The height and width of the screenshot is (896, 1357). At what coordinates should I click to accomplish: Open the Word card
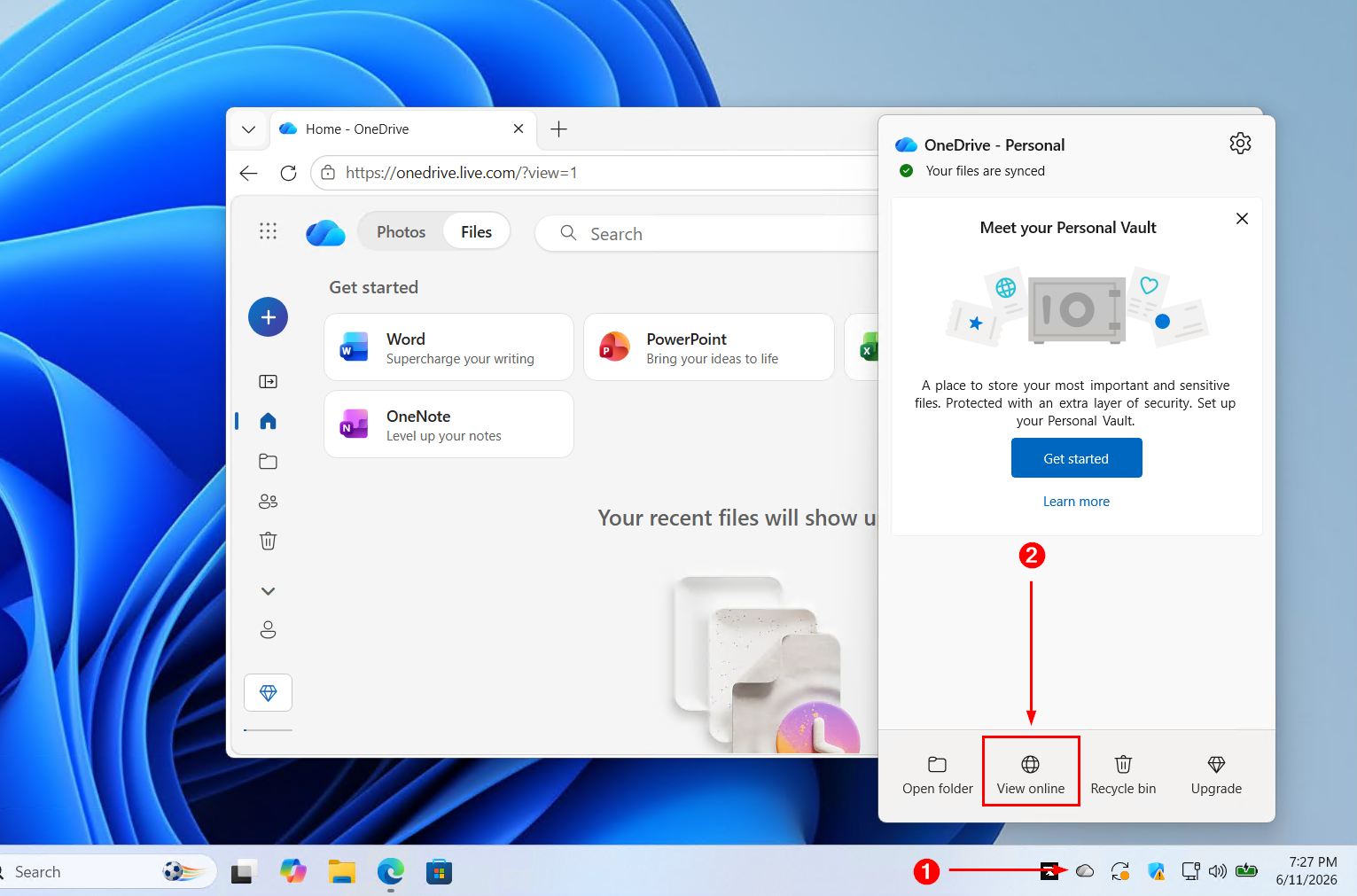[x=448, y=347]
